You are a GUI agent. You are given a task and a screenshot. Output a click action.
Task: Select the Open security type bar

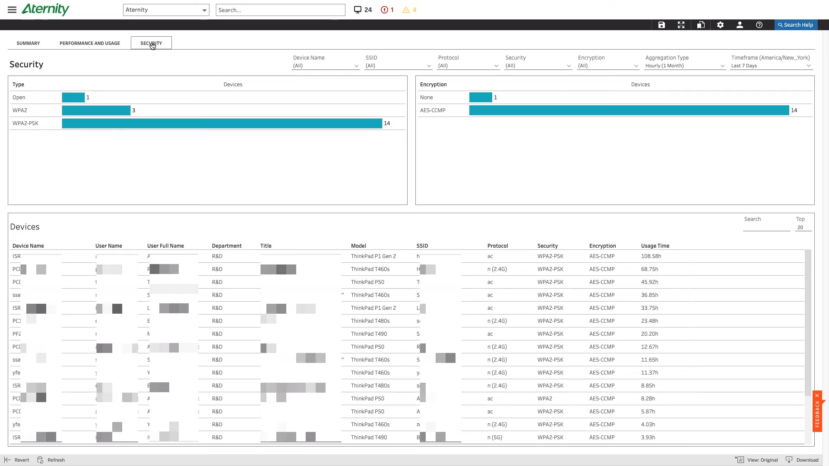tap(73, 97)
